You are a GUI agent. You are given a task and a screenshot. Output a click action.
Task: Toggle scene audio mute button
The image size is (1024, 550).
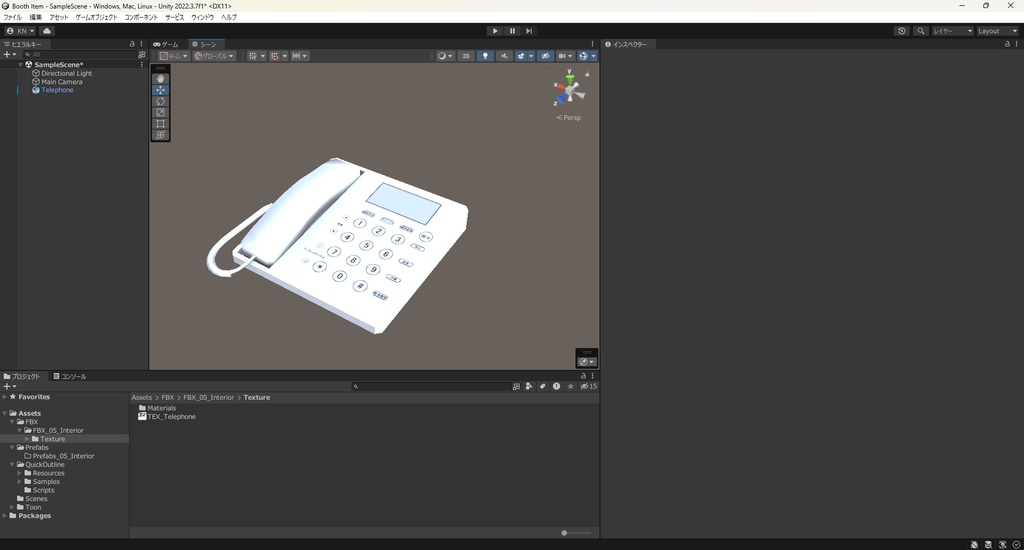point(504,56)
